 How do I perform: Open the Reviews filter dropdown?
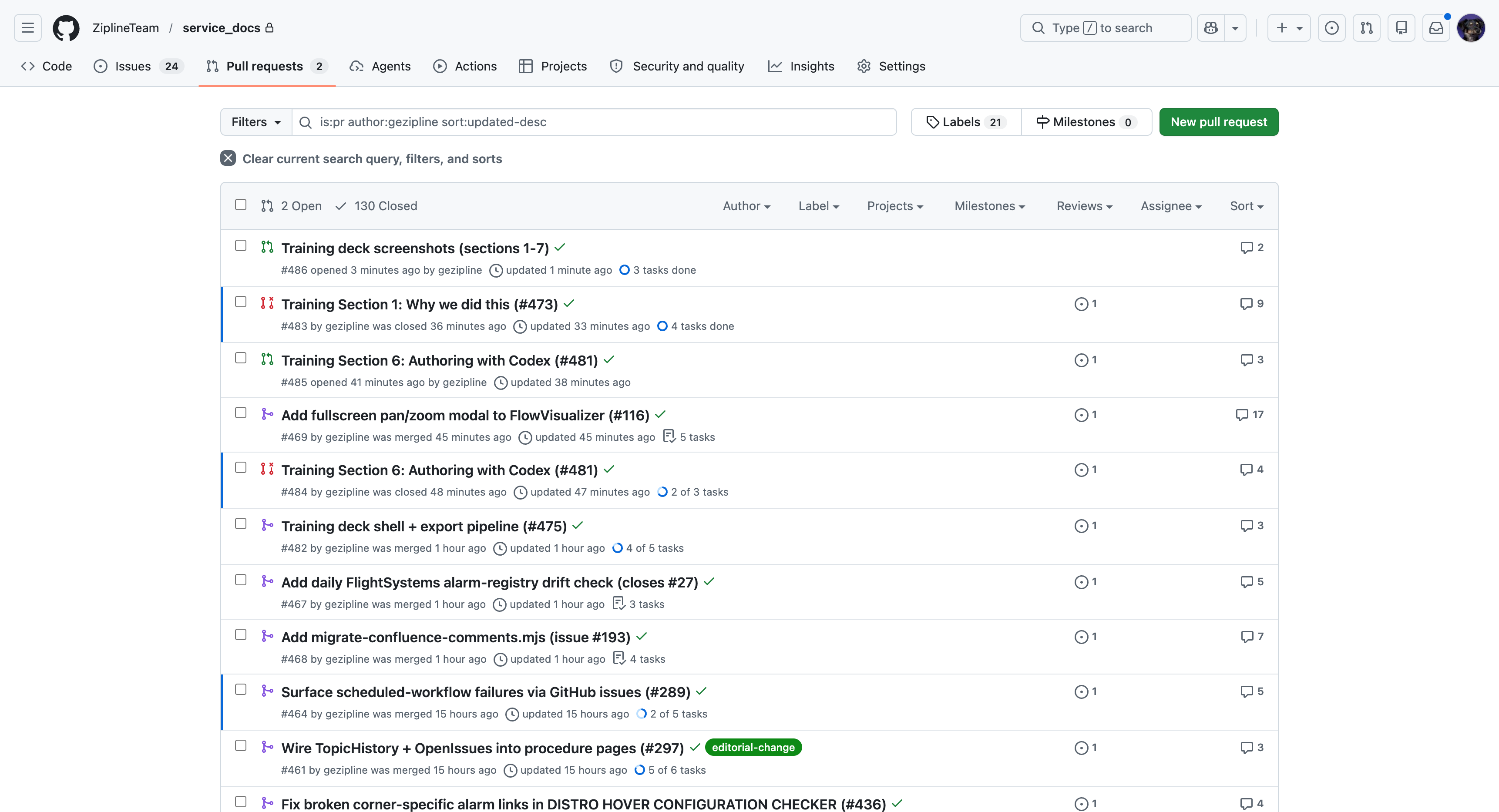(x=1084, y=206)
